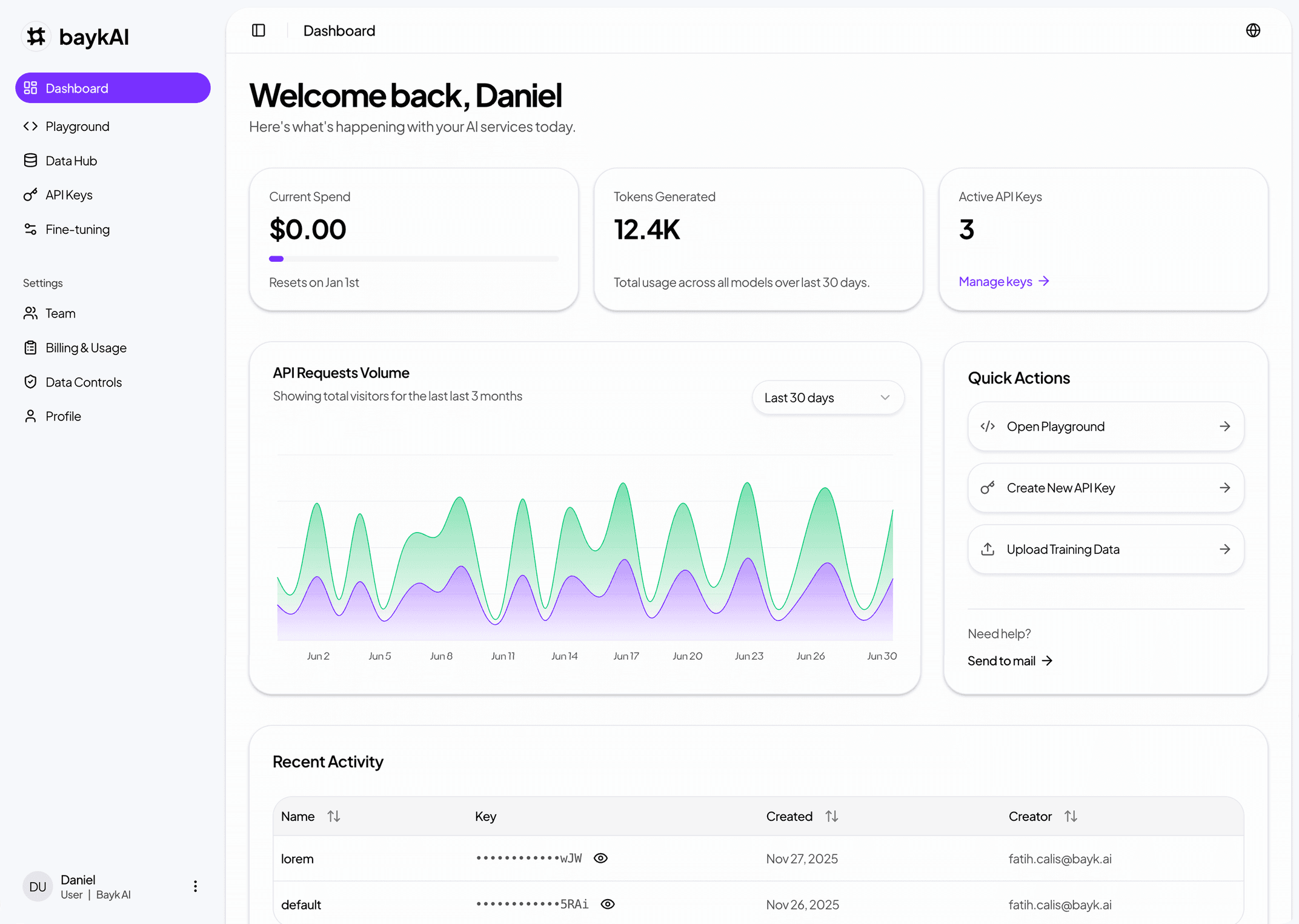Click the Send to mail link
The width and height of the screenshot is (1299, 924).
tap(1010, 661)
